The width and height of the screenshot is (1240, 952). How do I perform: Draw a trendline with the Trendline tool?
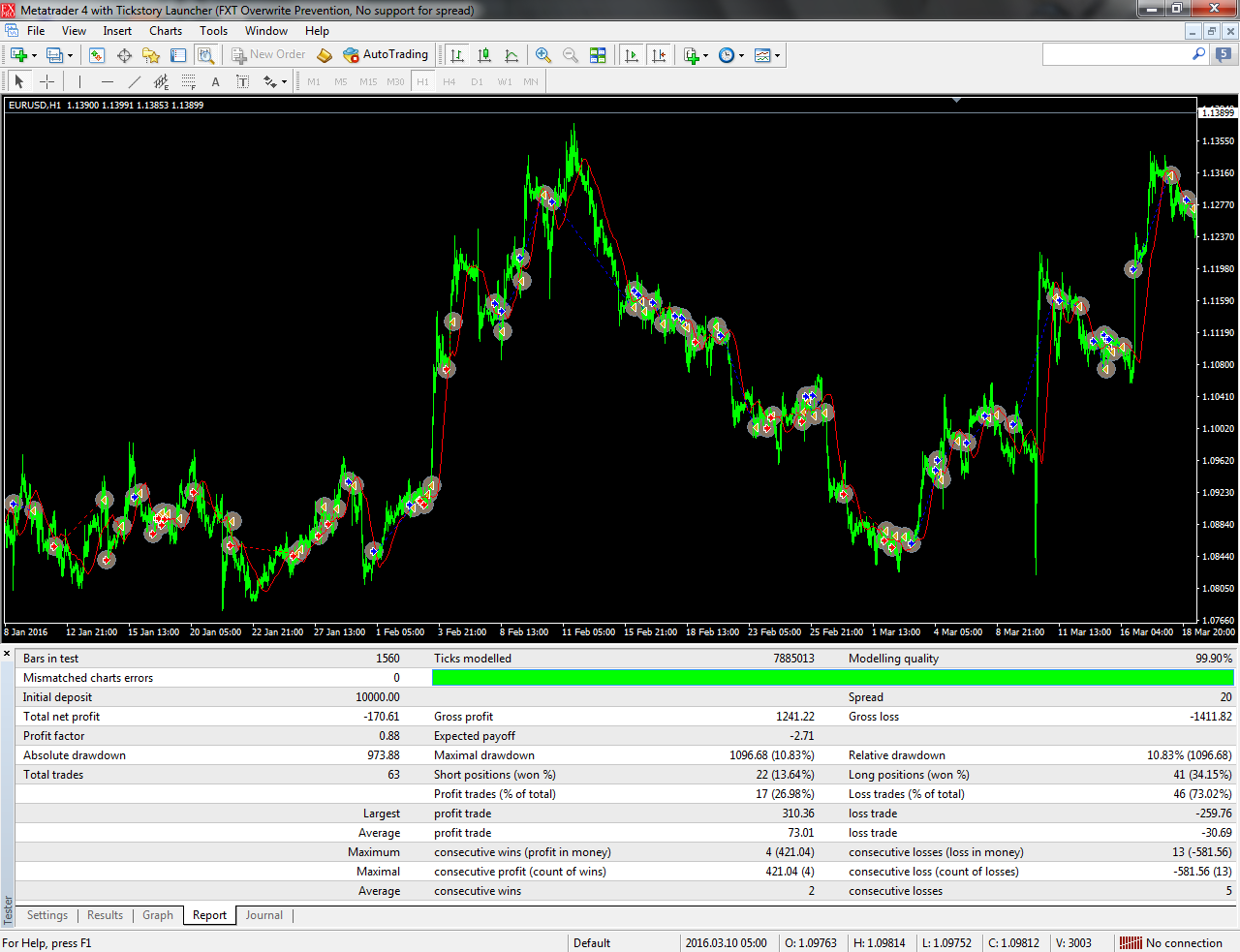[x=135, y=82]
